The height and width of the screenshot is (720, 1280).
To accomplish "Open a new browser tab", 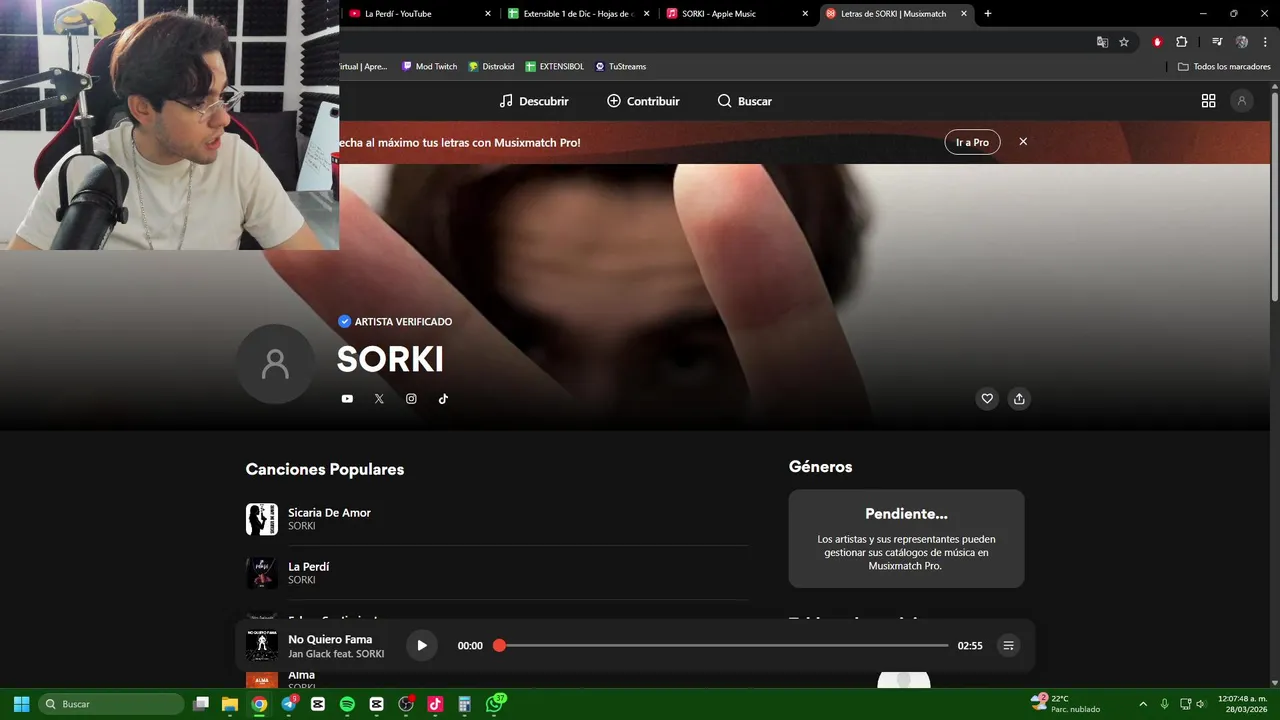I will pos(988,14).
